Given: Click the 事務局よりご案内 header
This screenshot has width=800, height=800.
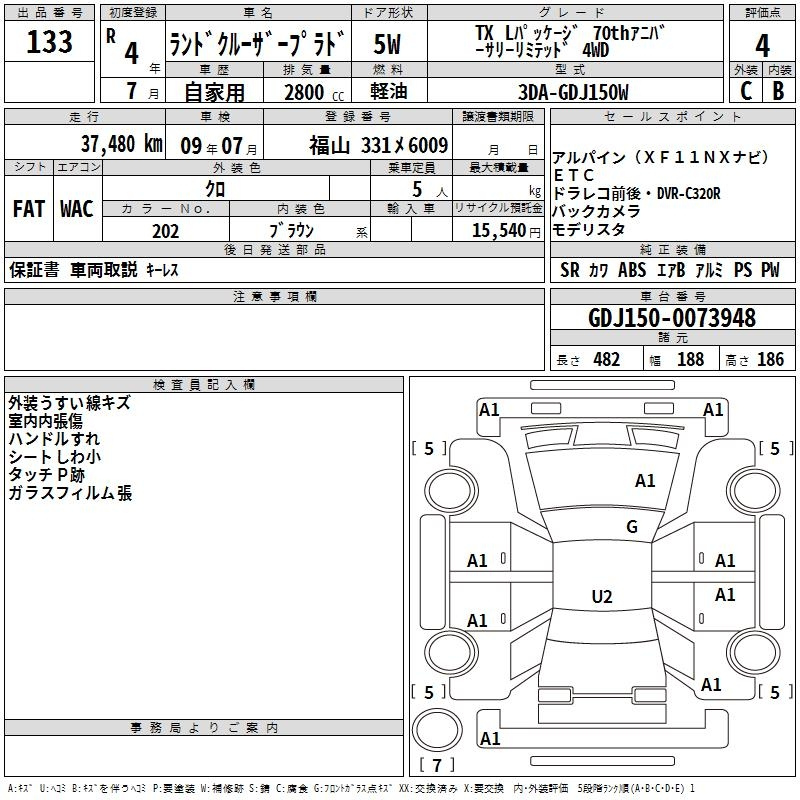Looking at the screenshot, I should click(x=204, y=728).
